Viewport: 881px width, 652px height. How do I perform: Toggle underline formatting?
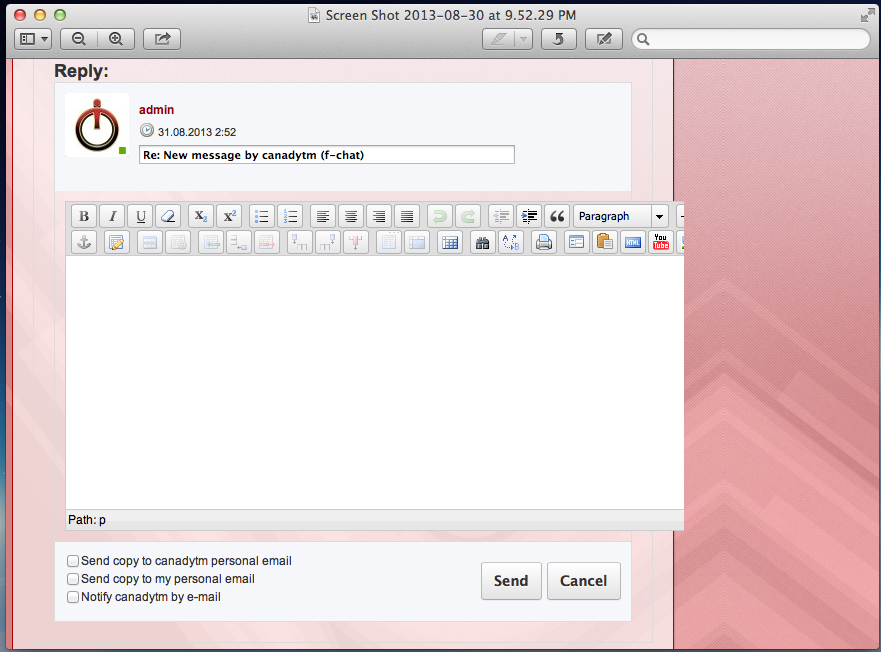[x=140, y=216]
